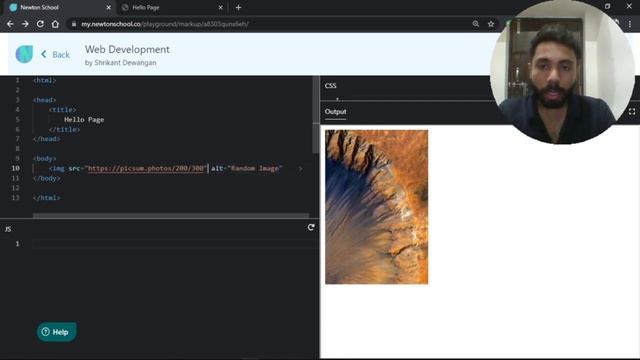Close the Hello Page tab

click(x=220, y=7)
